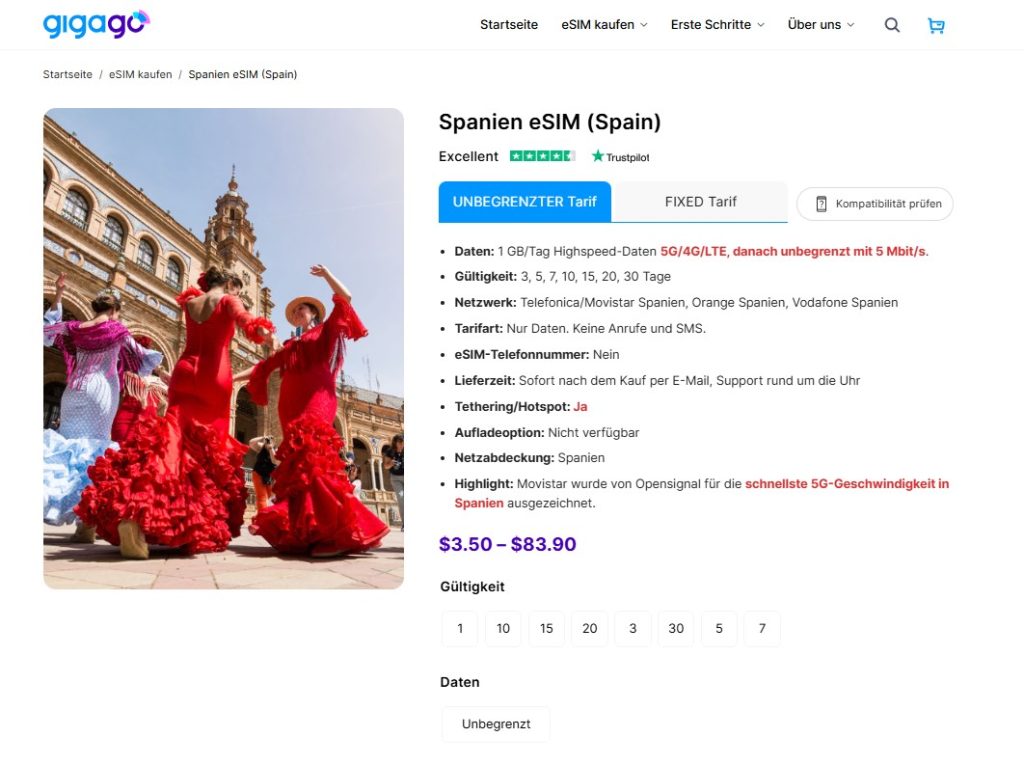The image size is (1024, 764).
Task: Select validity option 3 days
Action: click(x=633, y=628)
